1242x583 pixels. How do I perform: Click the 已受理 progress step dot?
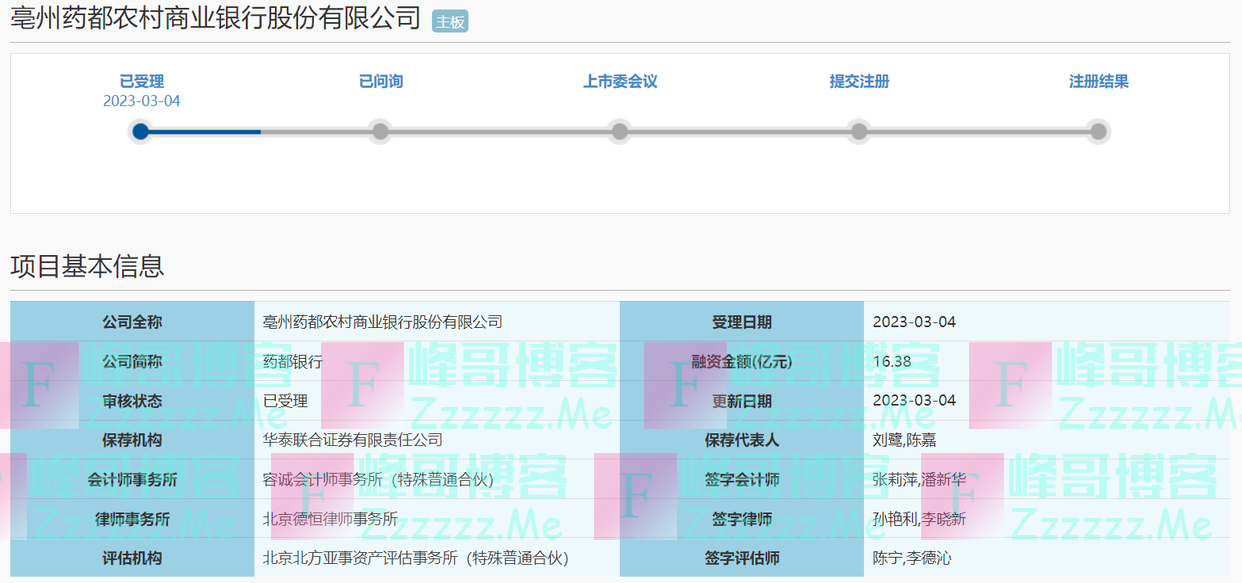coord(141,131)
